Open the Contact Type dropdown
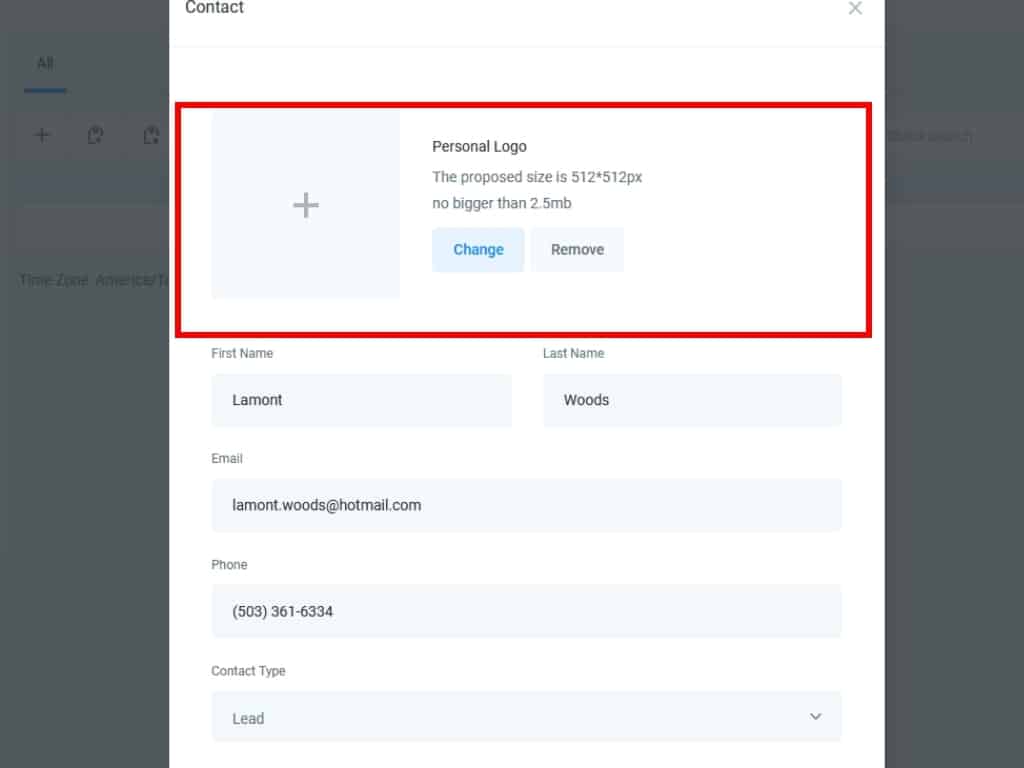 click(526, 717)
